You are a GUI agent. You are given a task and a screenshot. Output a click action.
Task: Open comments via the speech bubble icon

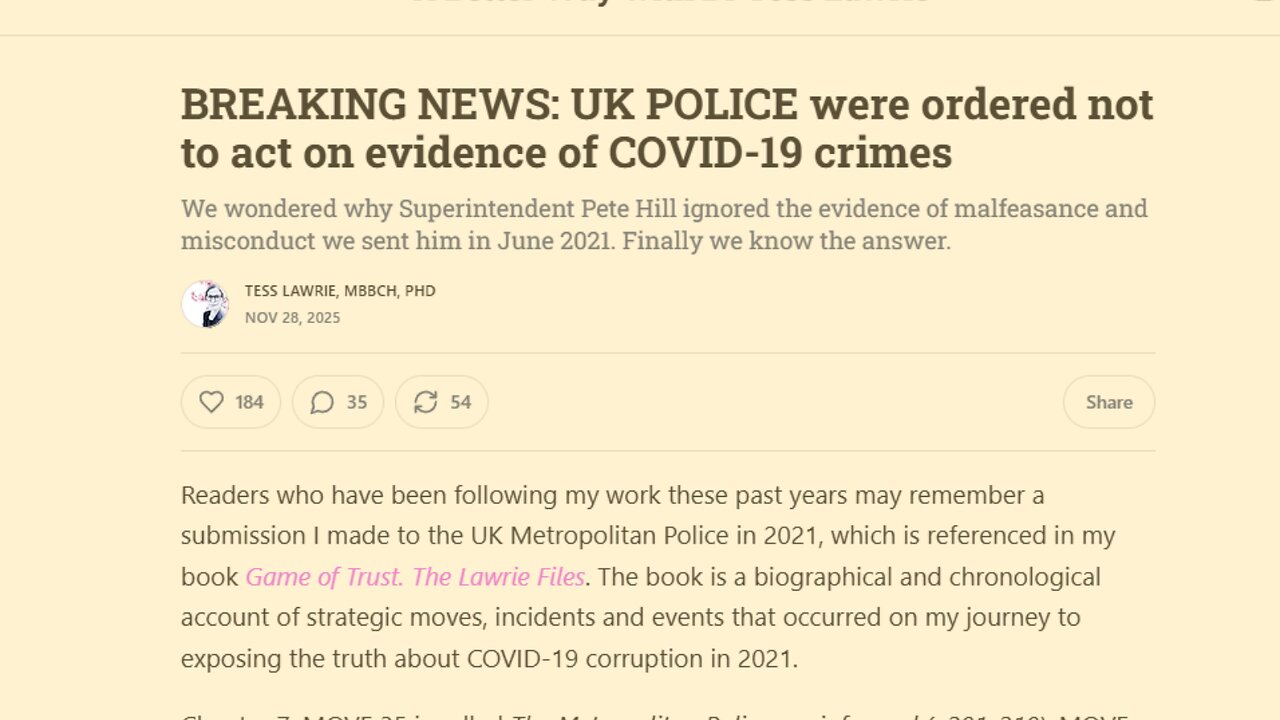(x=322, y=402)
